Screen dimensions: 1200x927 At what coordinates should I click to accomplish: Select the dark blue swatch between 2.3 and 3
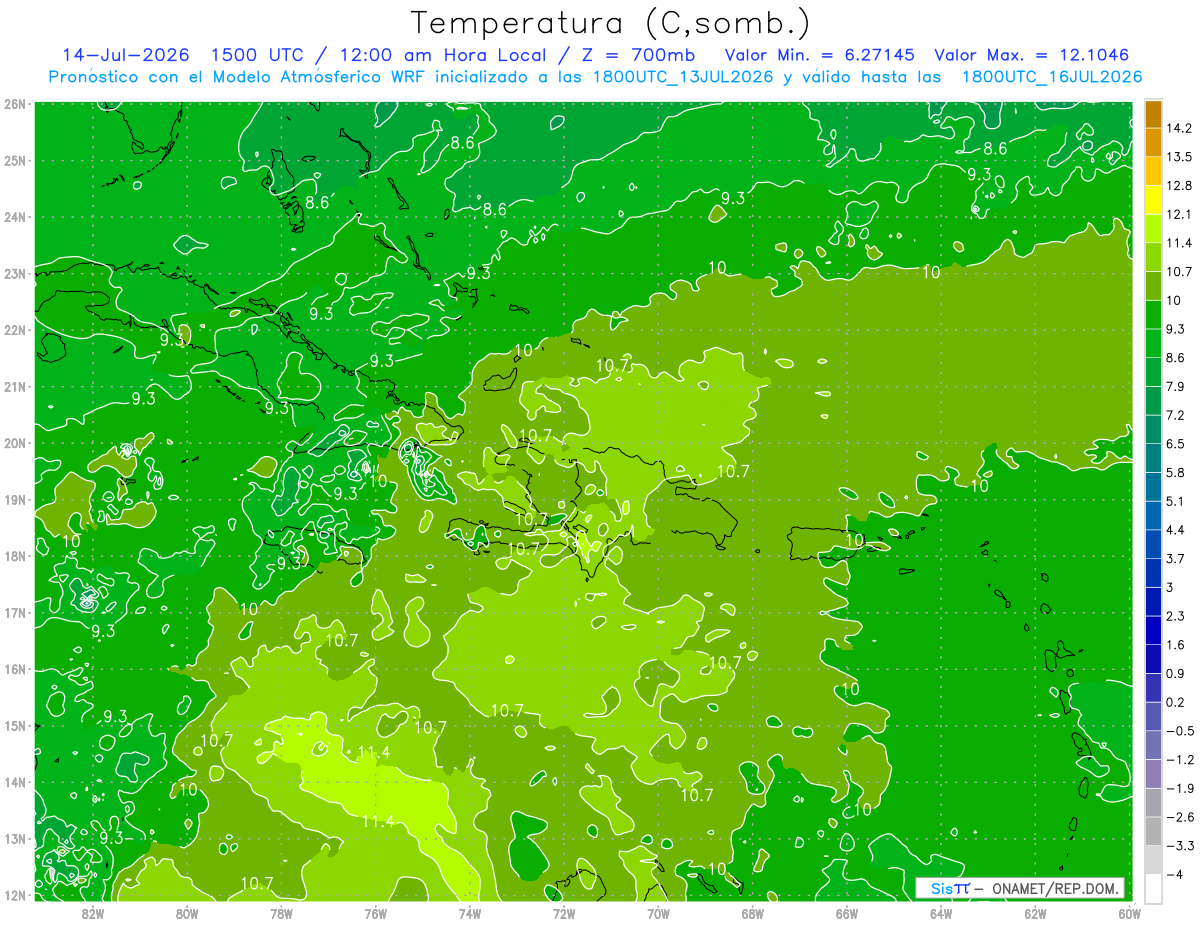pyautogui.click(x=1153, y=602)
